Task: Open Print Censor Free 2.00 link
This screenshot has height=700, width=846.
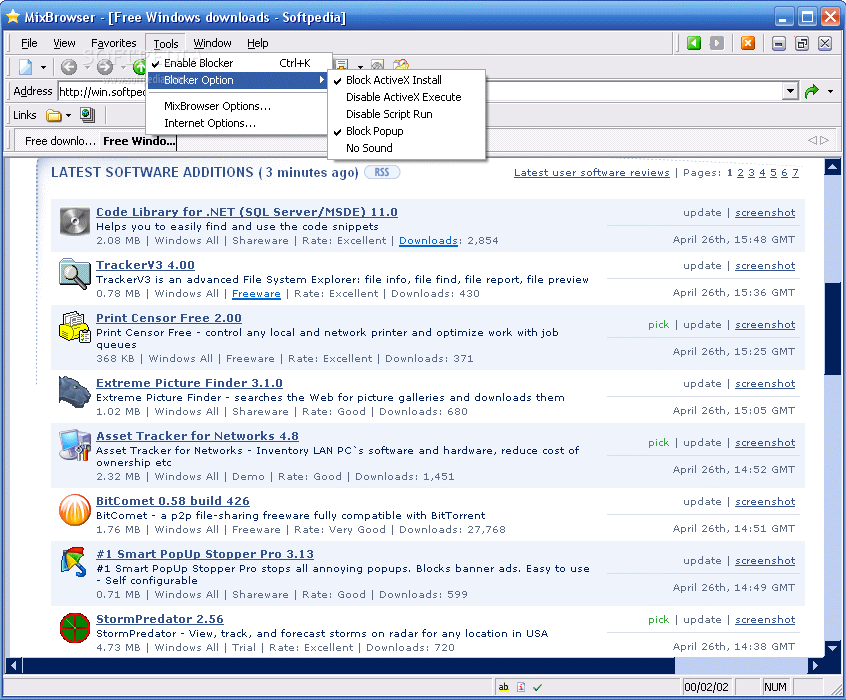Action: click(x=169, y=318)
